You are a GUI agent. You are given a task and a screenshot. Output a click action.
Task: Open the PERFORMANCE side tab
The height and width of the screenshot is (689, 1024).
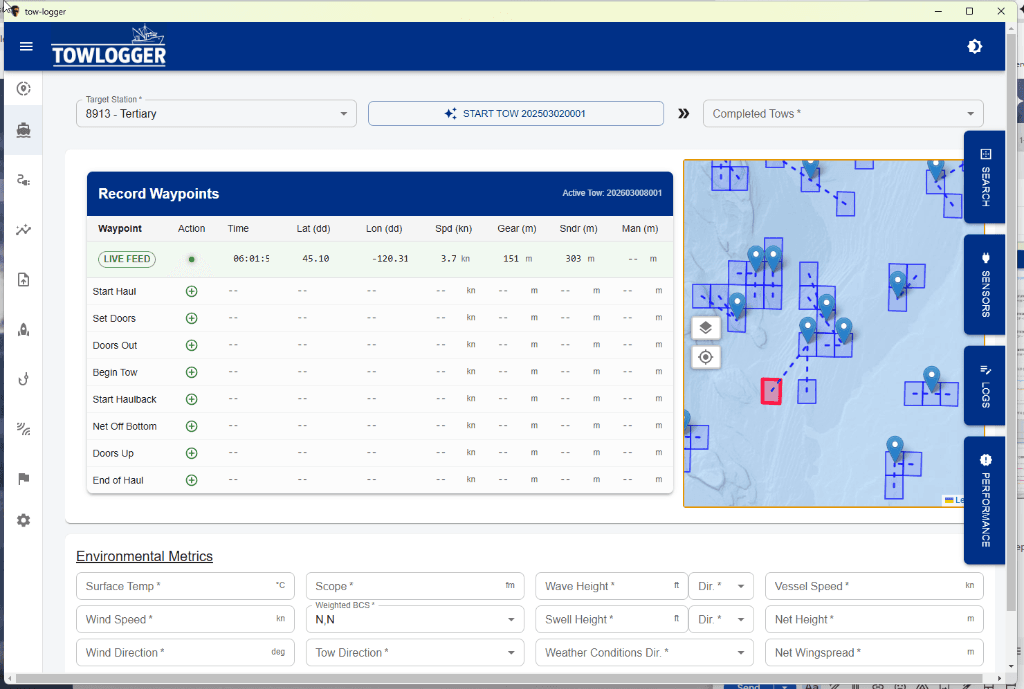[x=985, y=500]
